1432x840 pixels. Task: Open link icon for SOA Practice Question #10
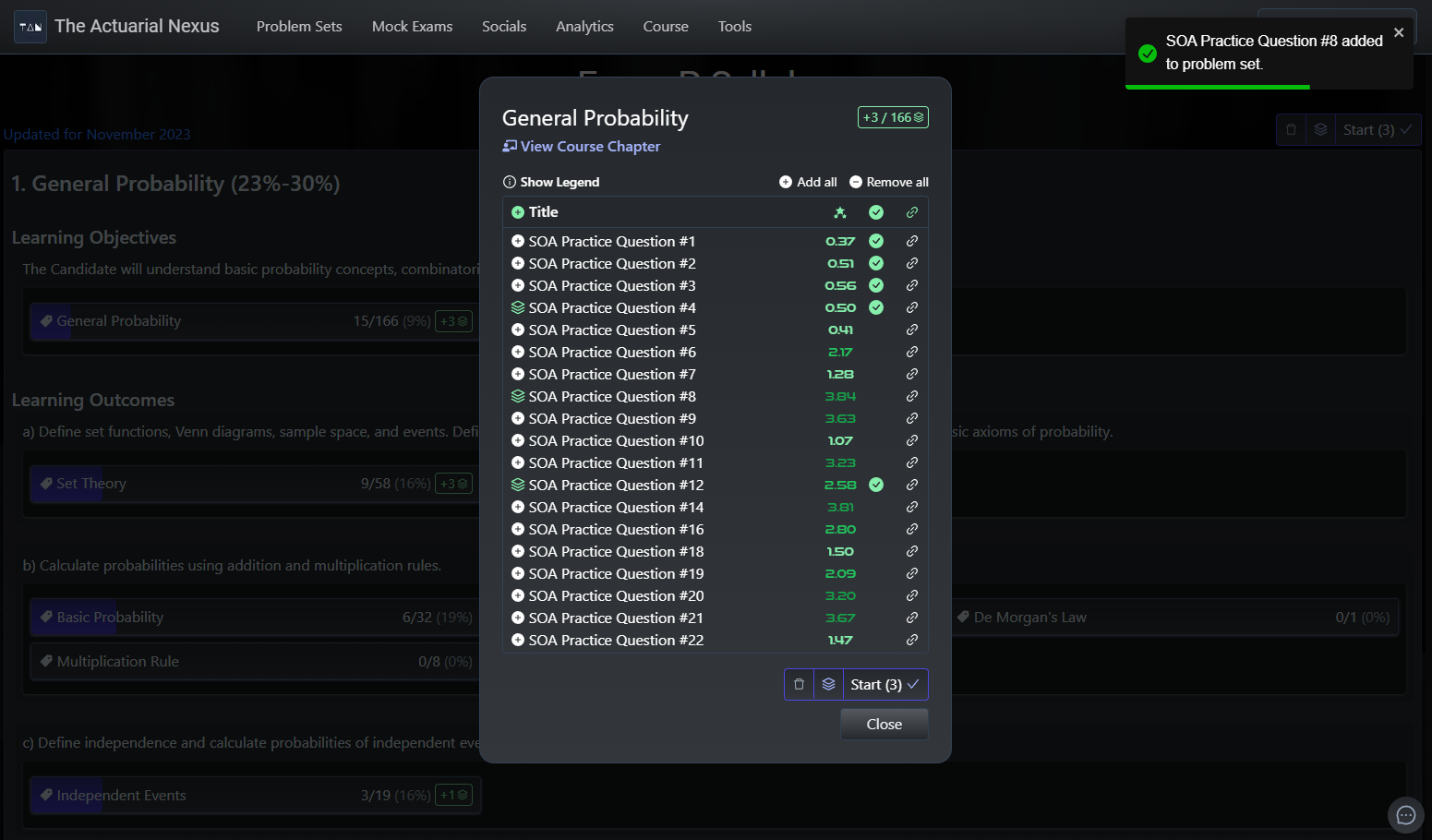tap(912, 440)
